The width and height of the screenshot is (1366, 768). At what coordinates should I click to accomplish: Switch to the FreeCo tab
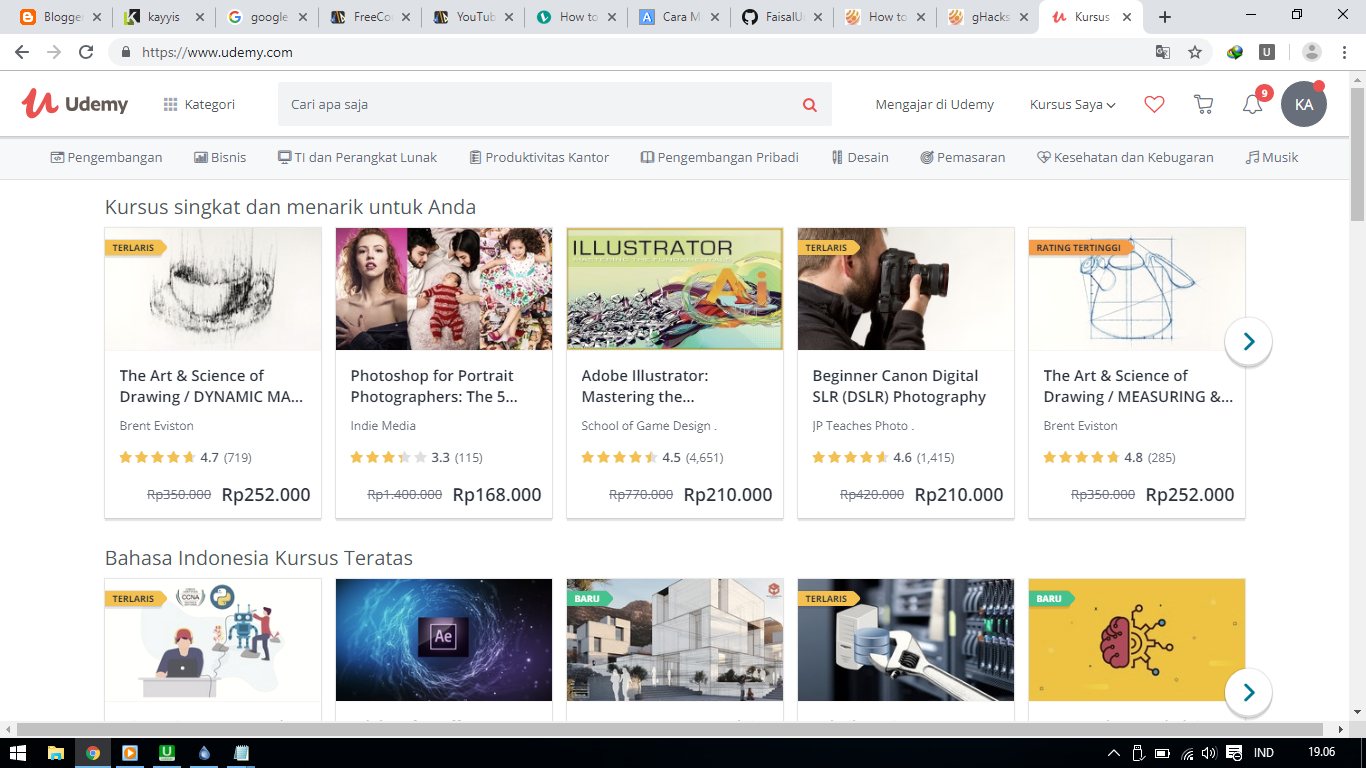click(368, 17)
